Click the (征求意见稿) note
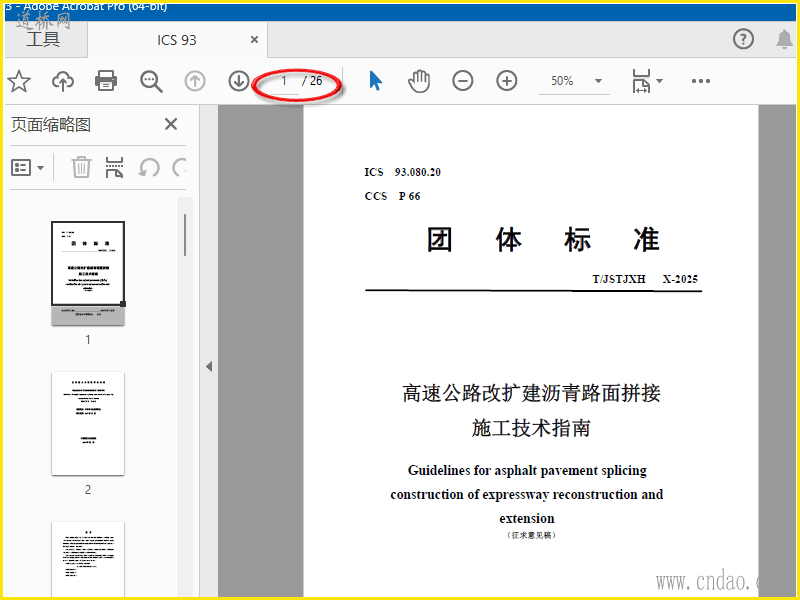Screen dimensions: 800x600 531,535
